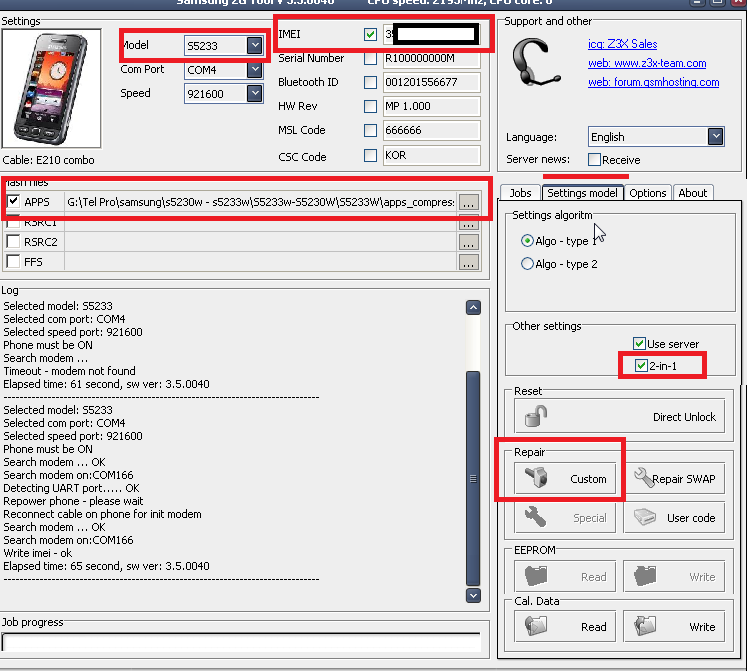Click log line 'Write imei - ok'
The width and height of the screenshot is (747, 671).
coord(38,553)
